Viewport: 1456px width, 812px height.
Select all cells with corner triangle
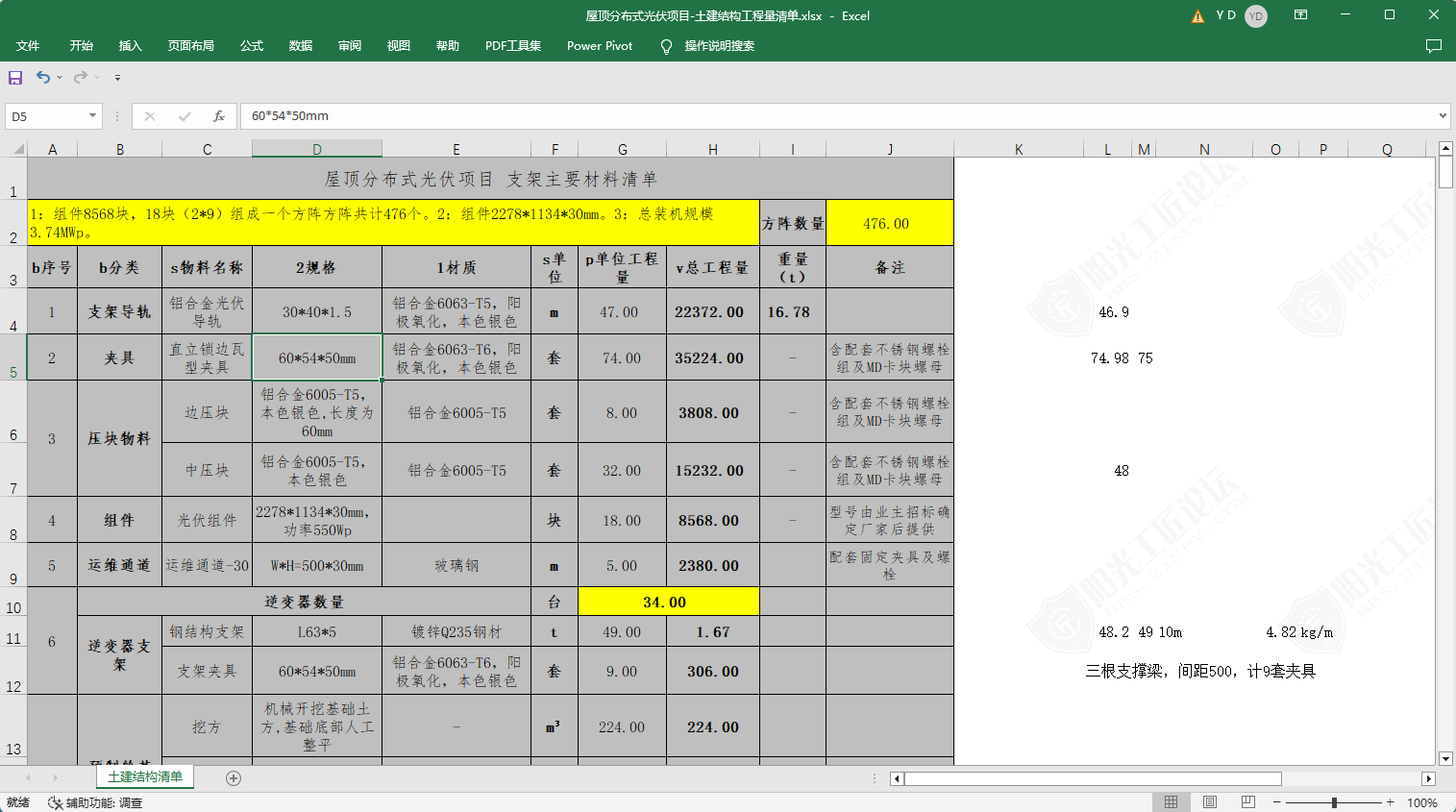18,149
